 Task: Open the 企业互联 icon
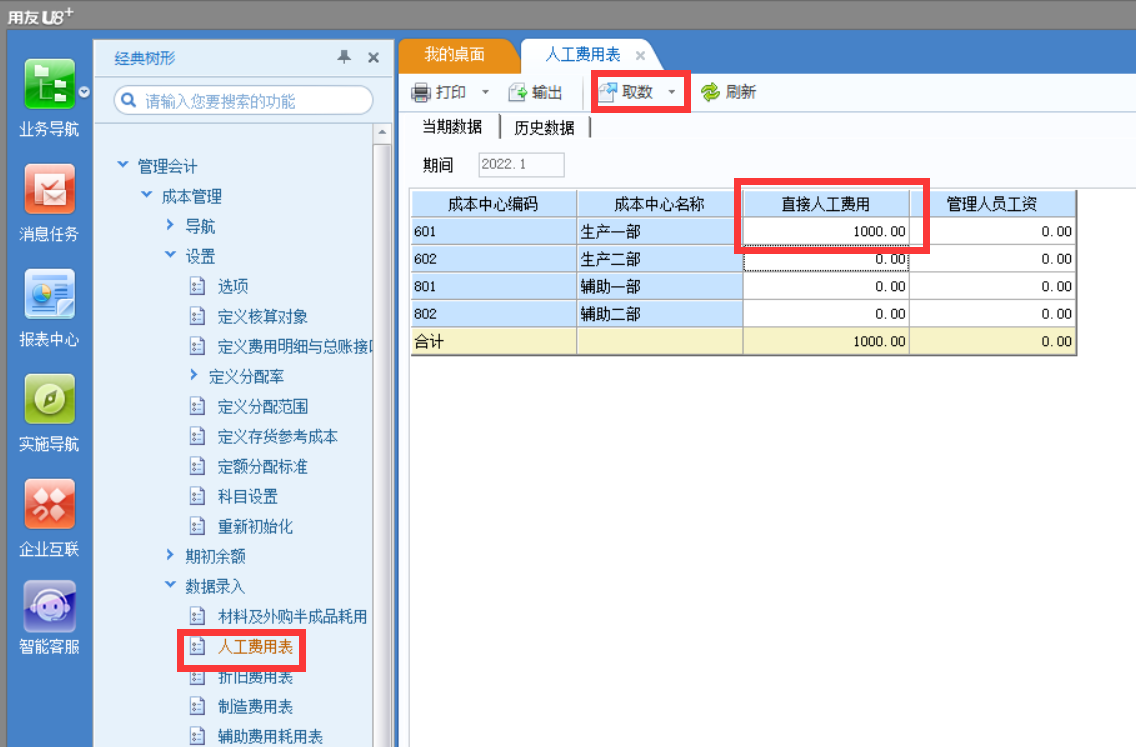click(x=49, y=504)
